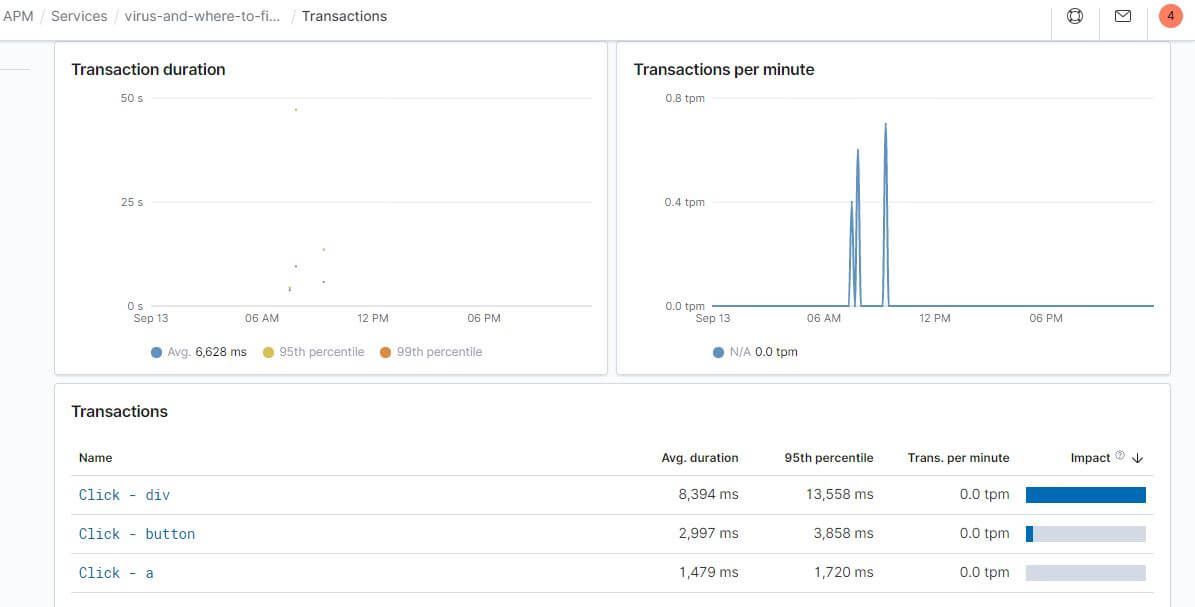Navigate to APM via the breadcrumb
Viewport: 1195px width, 607px height.
[x=18, y=15]
